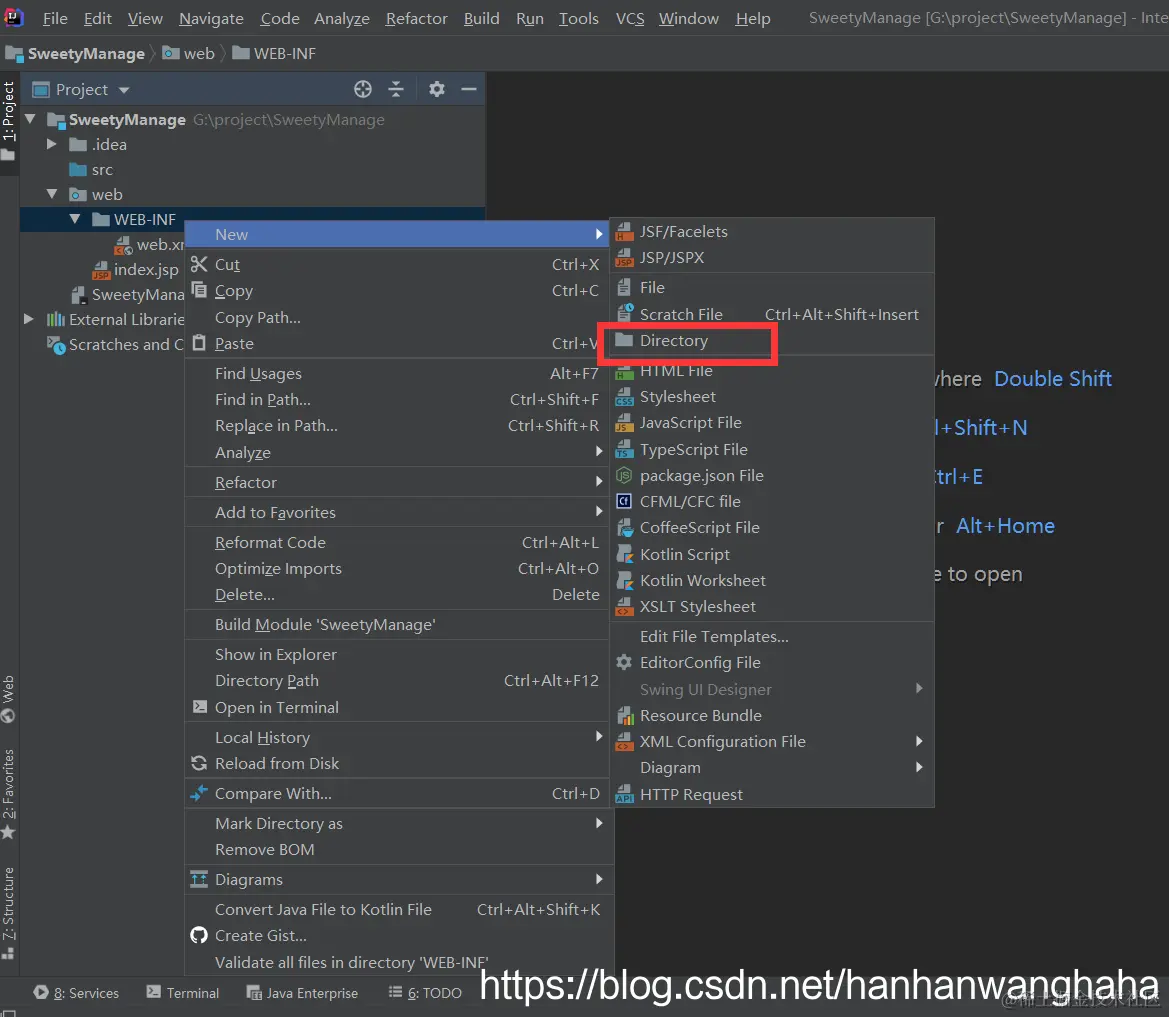Click the Reload from Disk icon
1169x1017 pixels.
pos(198,763)
